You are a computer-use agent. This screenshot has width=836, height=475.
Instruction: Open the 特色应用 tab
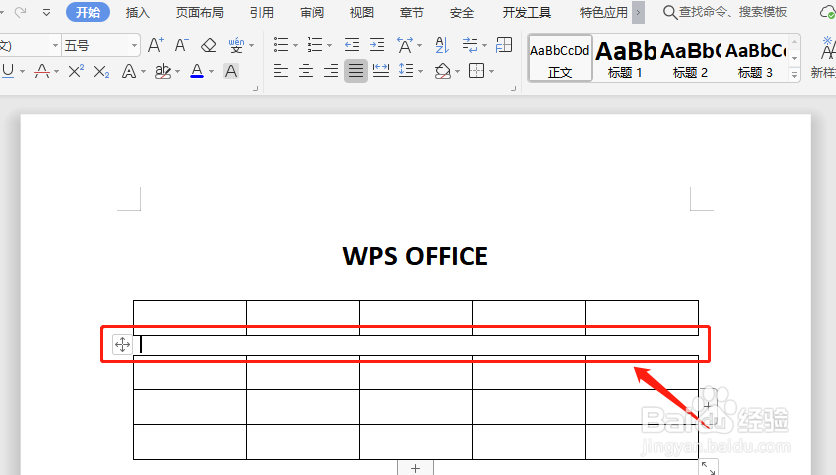604,12
